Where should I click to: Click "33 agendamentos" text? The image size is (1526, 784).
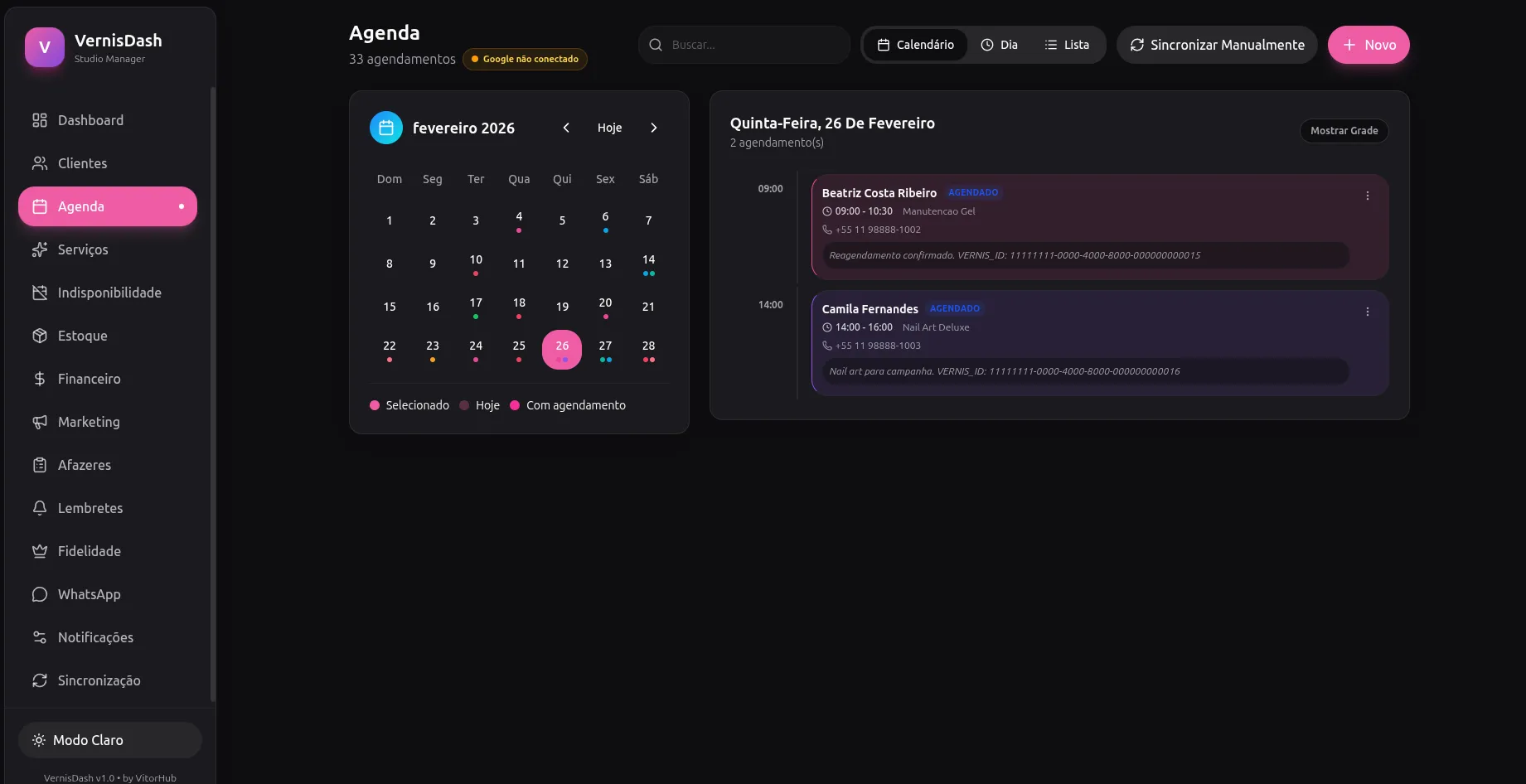402,59
